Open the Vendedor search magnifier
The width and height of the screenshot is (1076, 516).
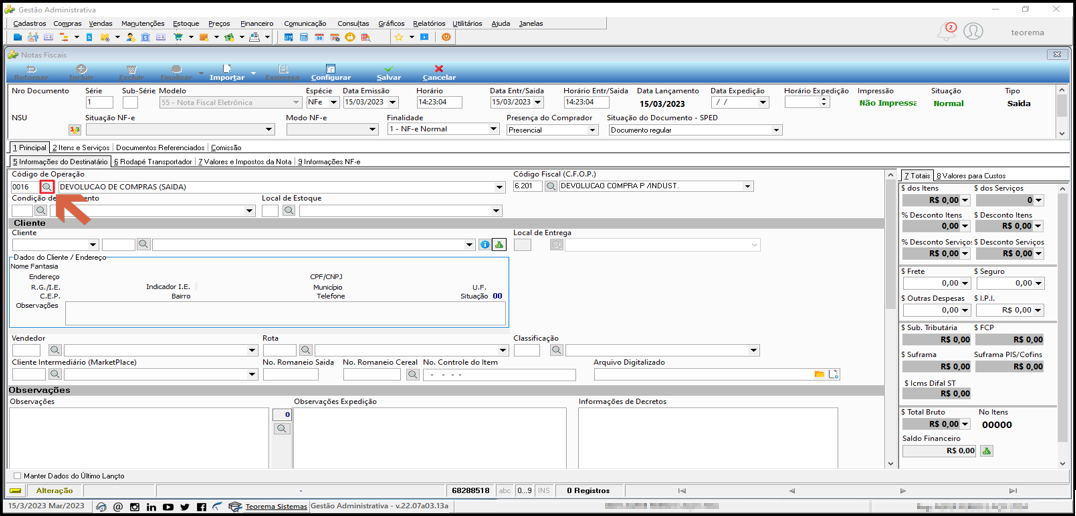pos(54,351)
